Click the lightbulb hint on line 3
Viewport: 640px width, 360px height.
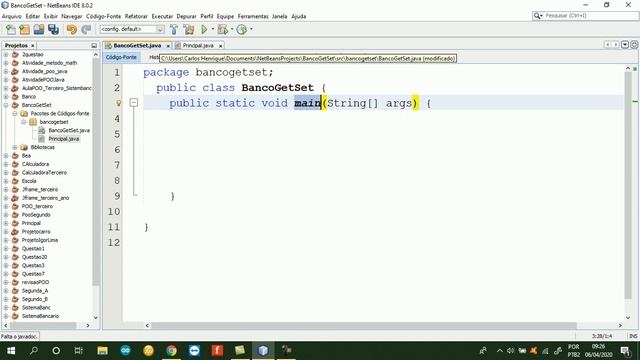[118, 103]
